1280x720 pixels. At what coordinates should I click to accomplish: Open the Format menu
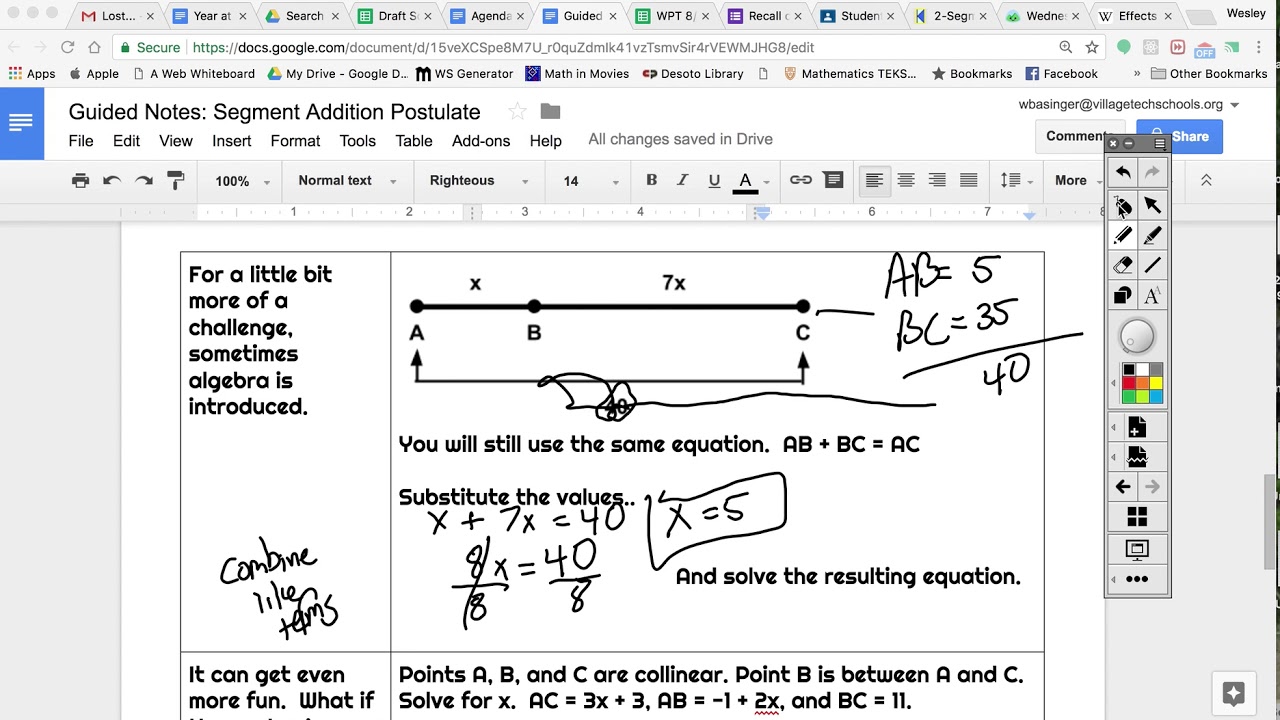click(295, 141)
